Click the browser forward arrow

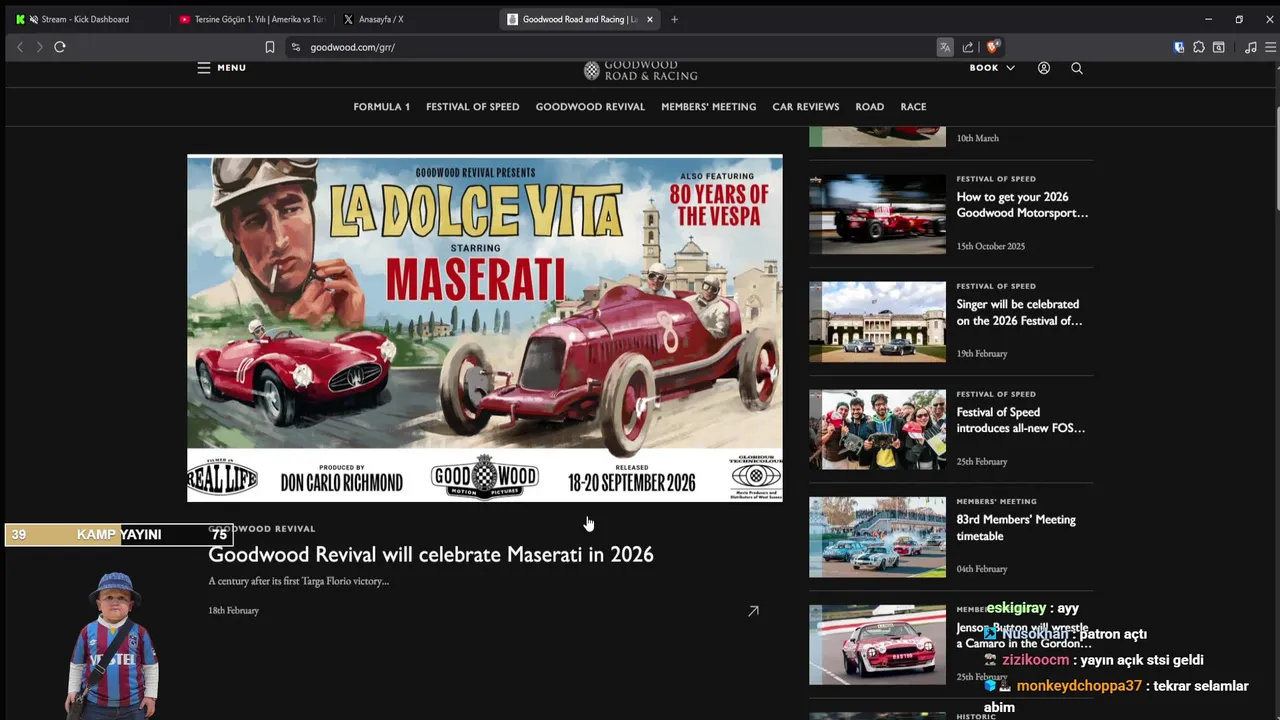pos(40,47)
